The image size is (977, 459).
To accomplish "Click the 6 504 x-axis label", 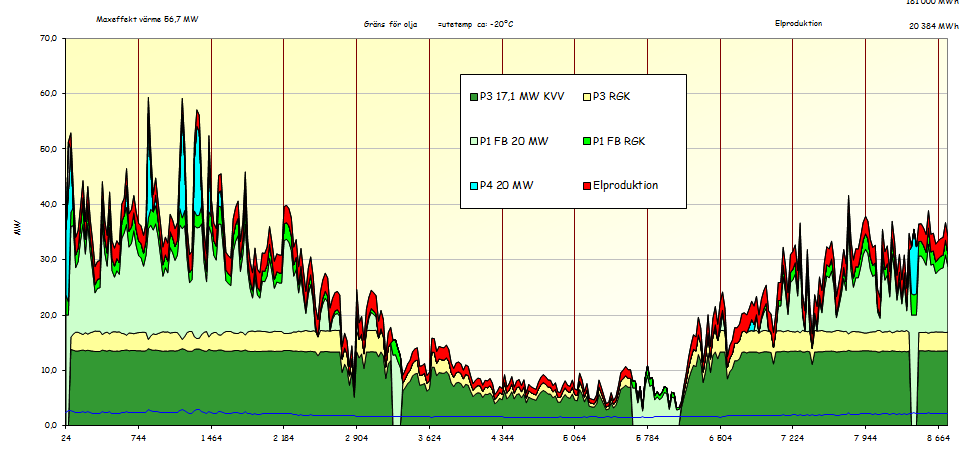I will pyautogui.click(x=720, y=438).
